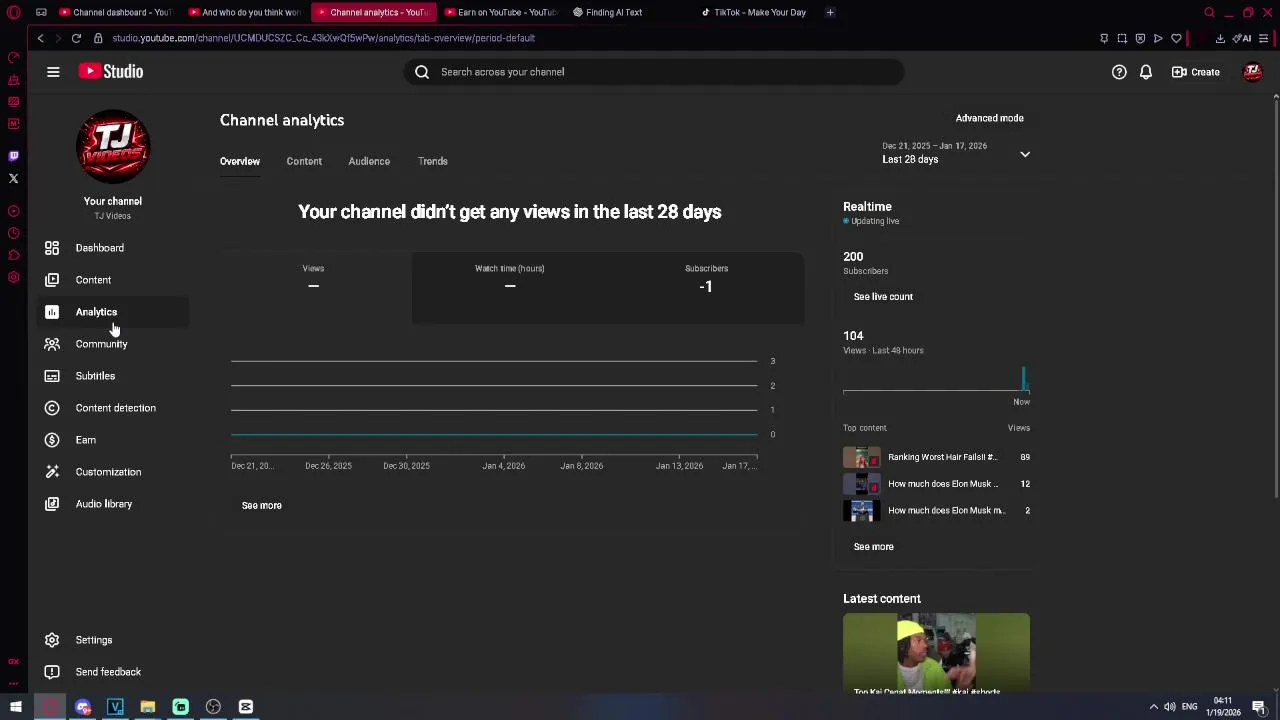The height and width of the screenshot is (720, 1280).
Task: Click the browser tab search magnifier
Action: [1209, 12]
